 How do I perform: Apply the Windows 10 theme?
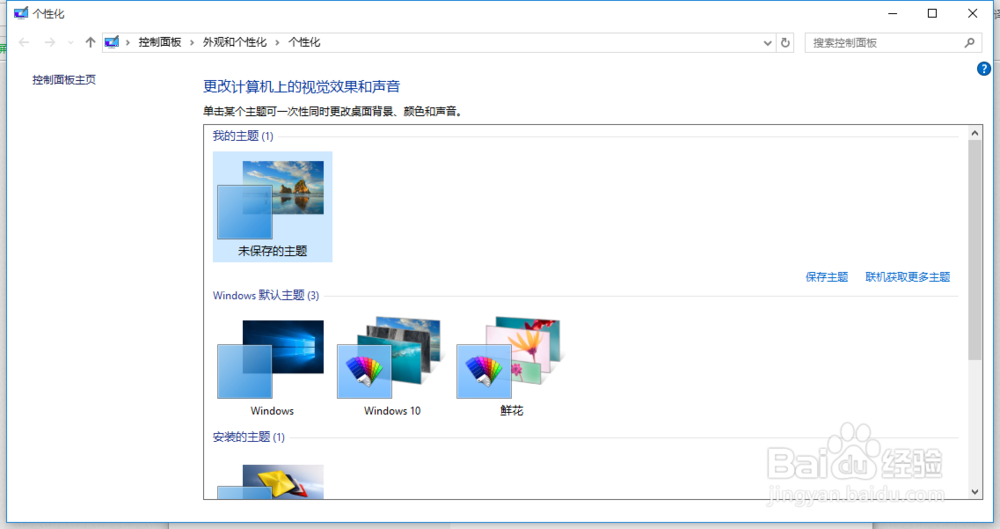tap(392, 368)
